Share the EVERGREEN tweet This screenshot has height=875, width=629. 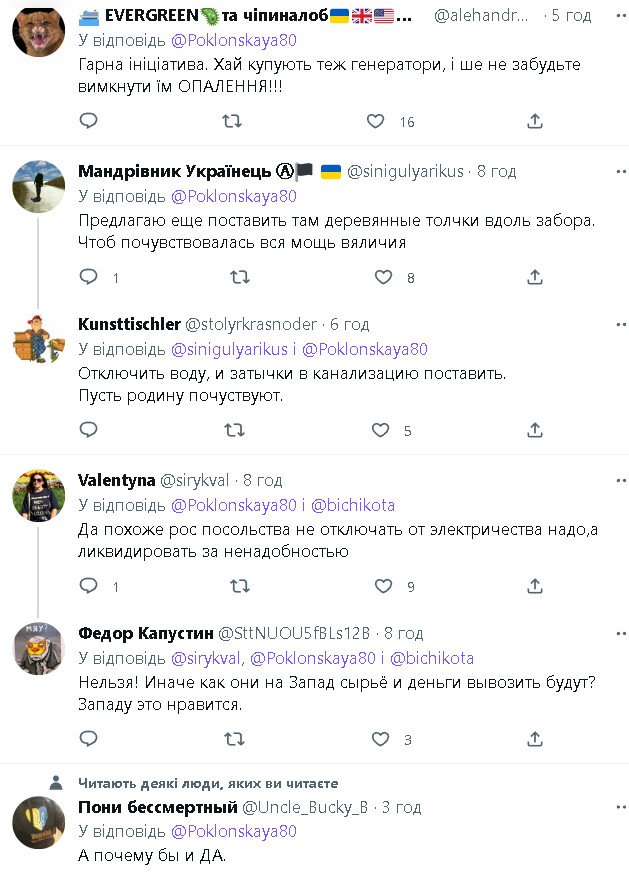[535, 121]
